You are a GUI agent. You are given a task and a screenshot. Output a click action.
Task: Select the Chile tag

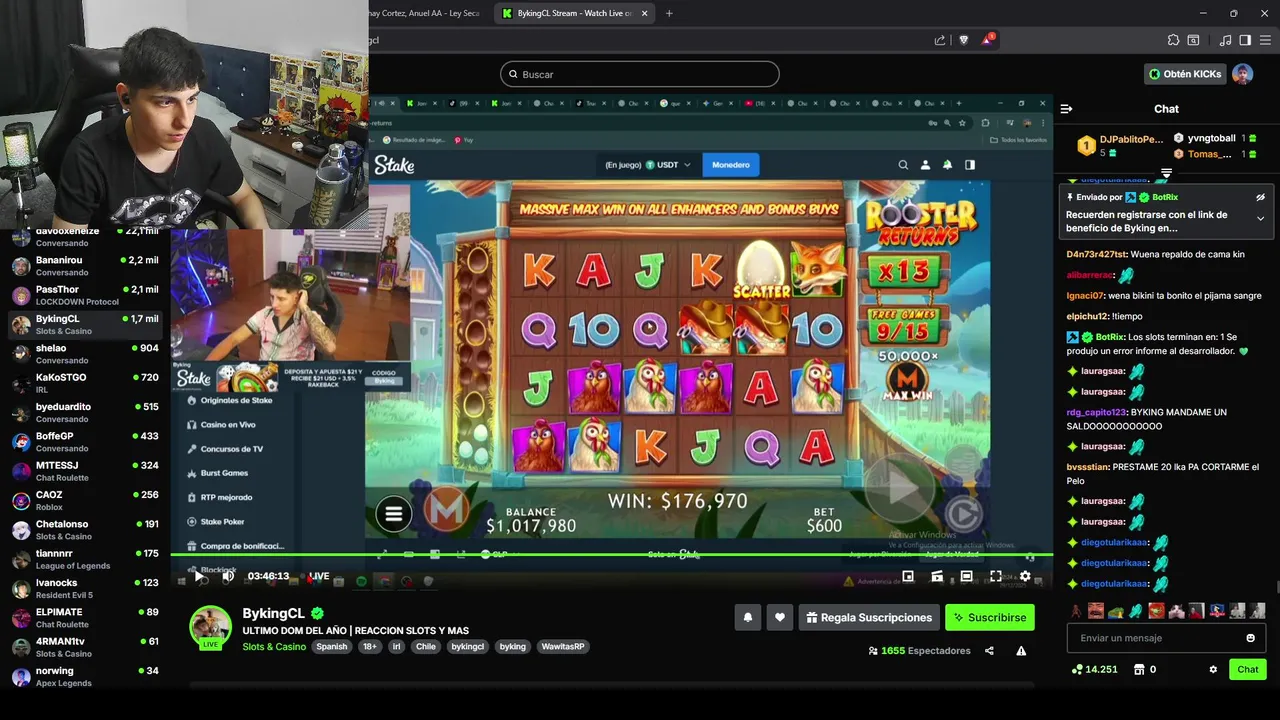pos(426,647)
